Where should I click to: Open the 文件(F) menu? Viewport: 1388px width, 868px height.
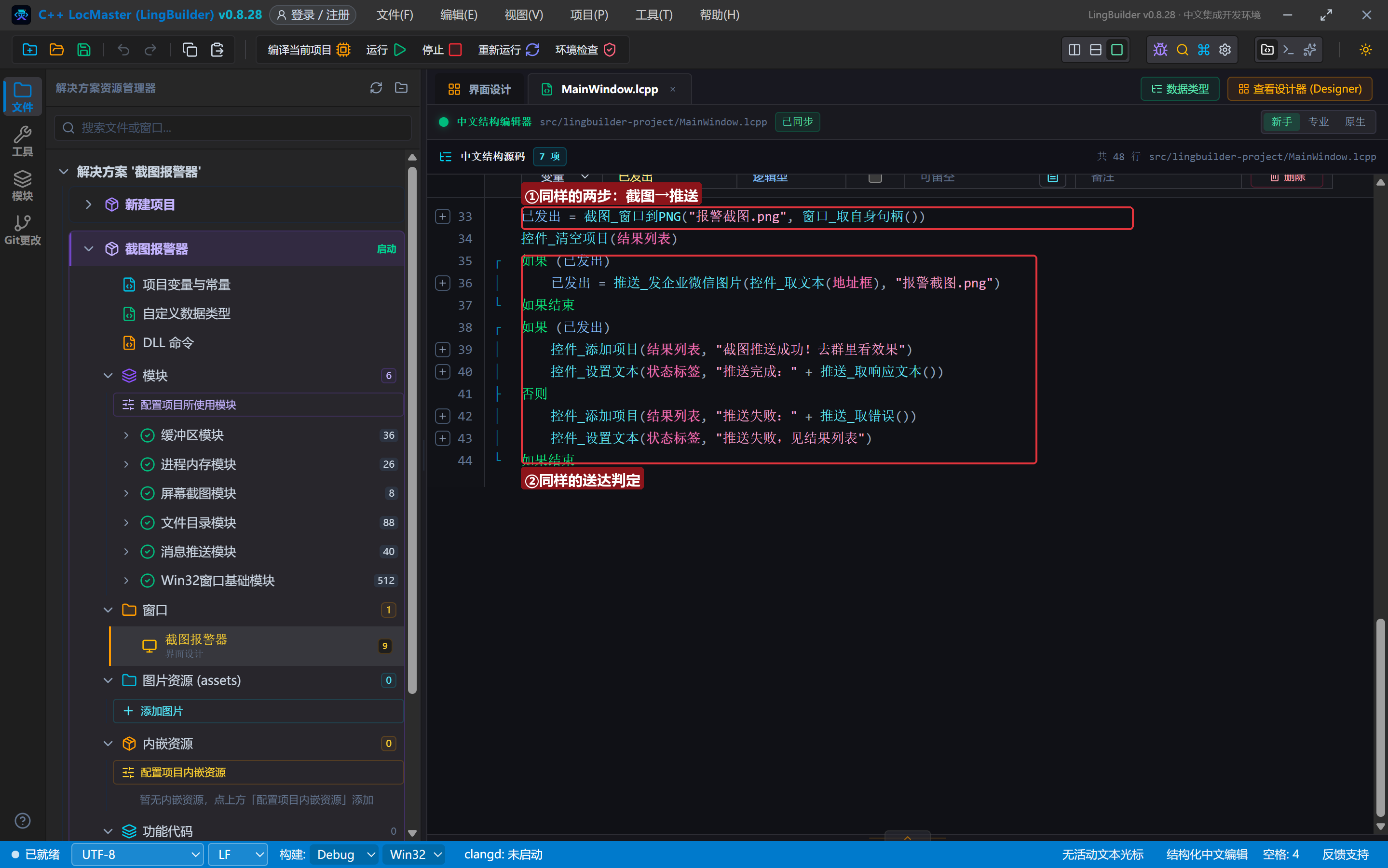395,15
